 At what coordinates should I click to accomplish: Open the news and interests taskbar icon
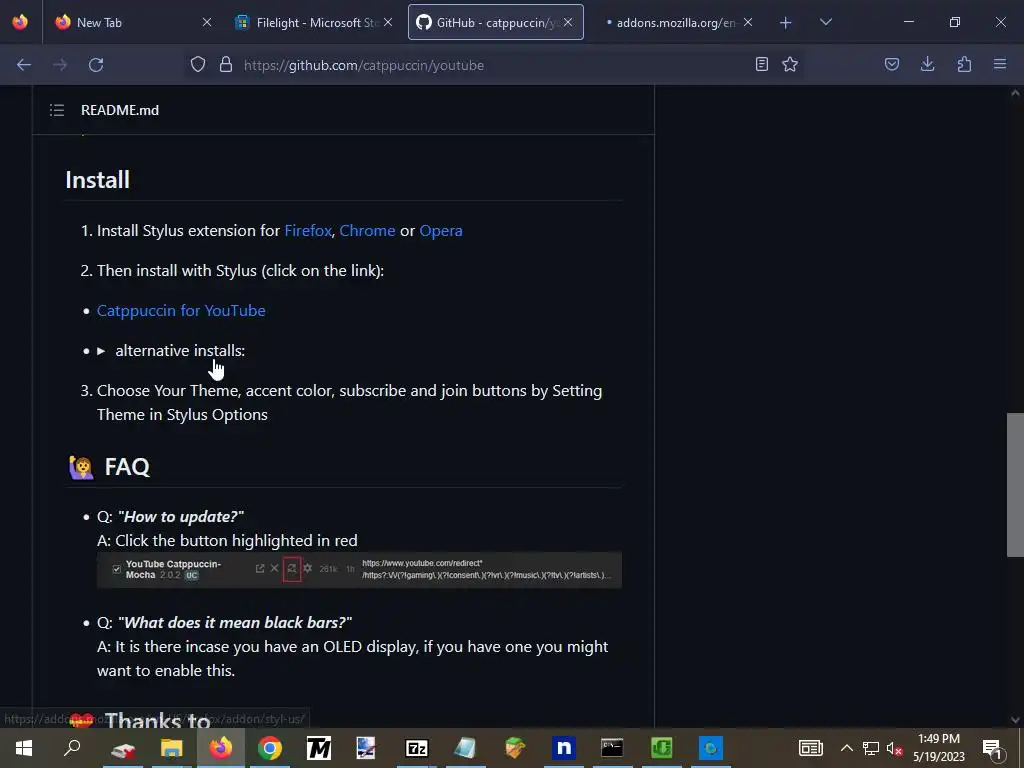[810, 748]
